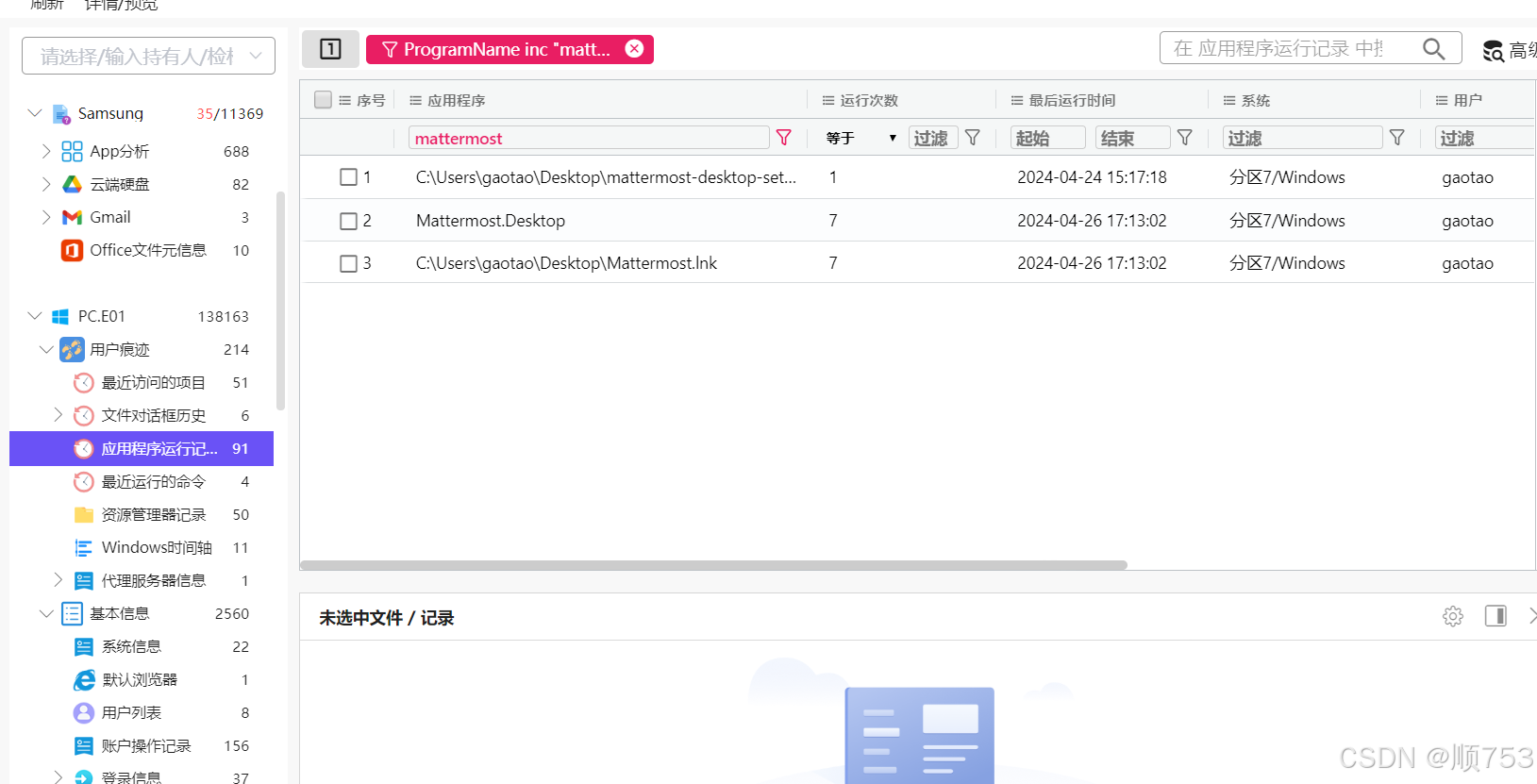The width and height of the screenshot is (1537, 784).
Task: Sort by the 运行次数 column header
Action: click(869, 100)
